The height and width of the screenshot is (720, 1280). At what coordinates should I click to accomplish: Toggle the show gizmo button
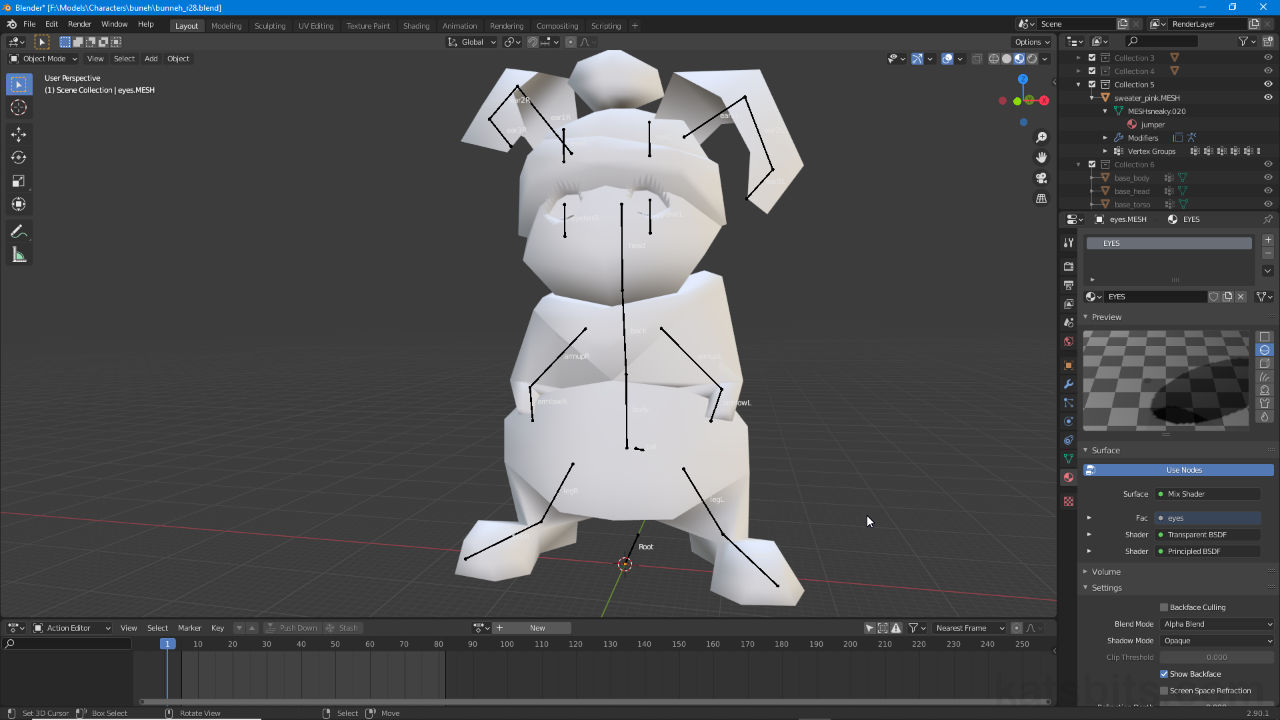pyautogui.click(x=917, y=58)
